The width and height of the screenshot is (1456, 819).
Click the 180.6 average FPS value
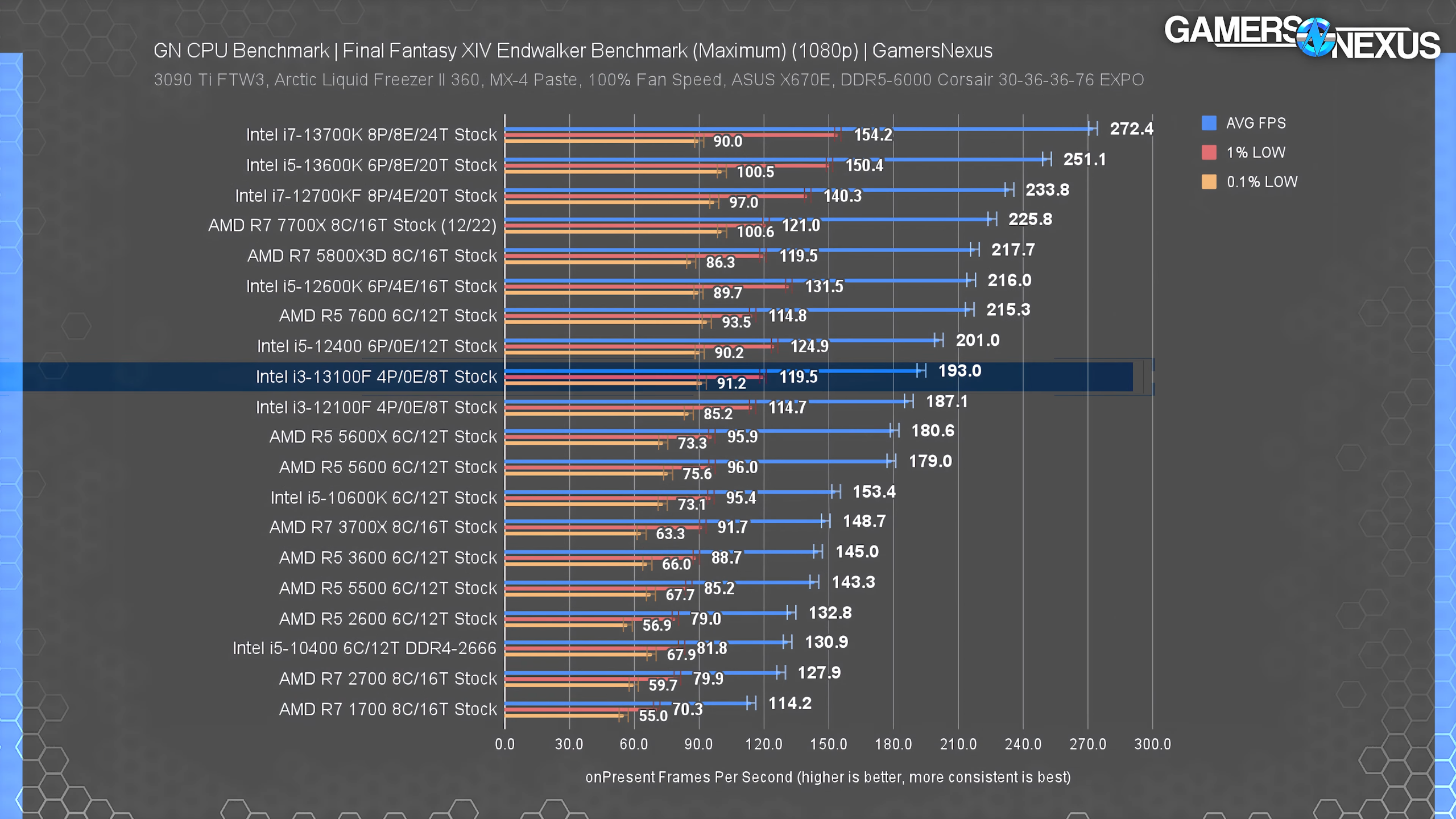(x=933, y=431)
